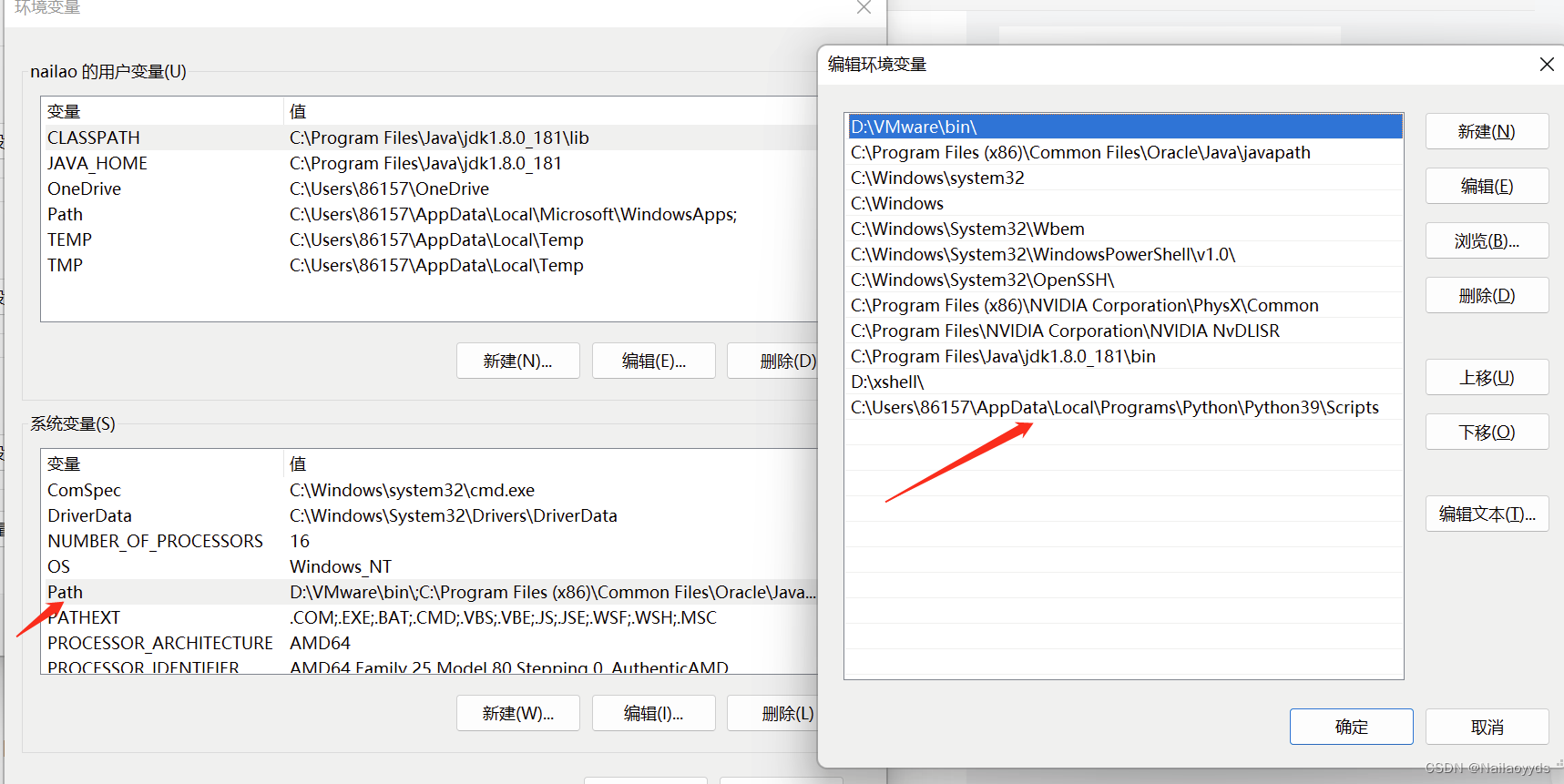Select the Python39\Scripts path entry
The width and height of the screenshot is (1564, 784).
pyautogui.click(x=1124, y=407)
